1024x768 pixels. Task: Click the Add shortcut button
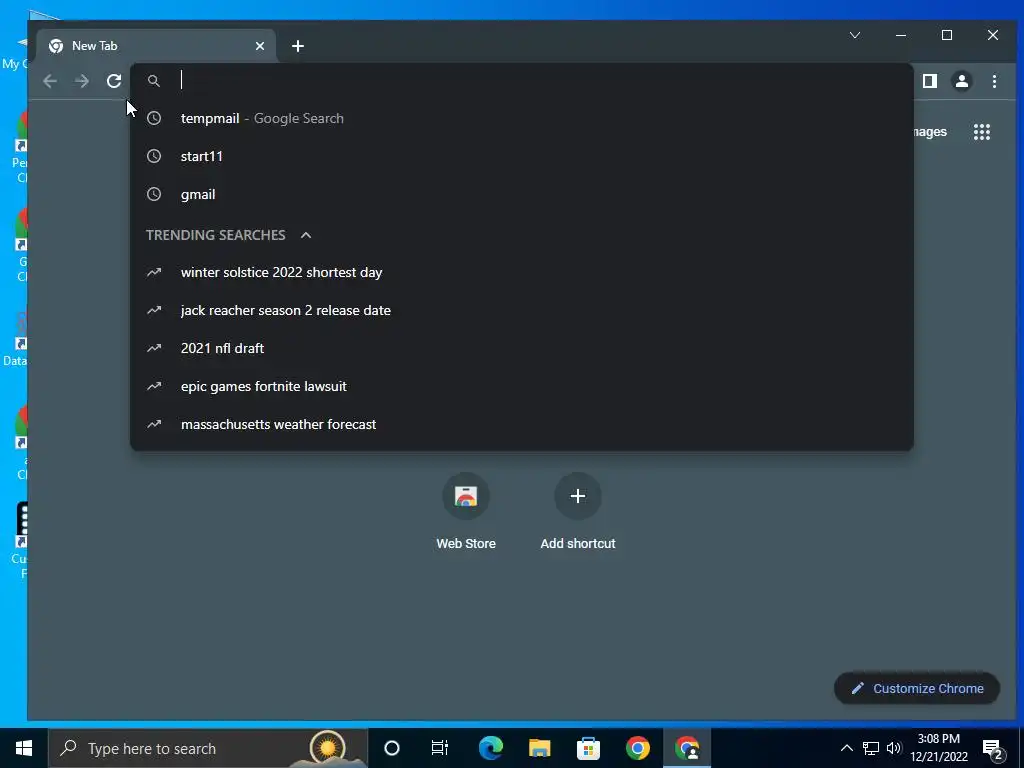pos(577,511)
